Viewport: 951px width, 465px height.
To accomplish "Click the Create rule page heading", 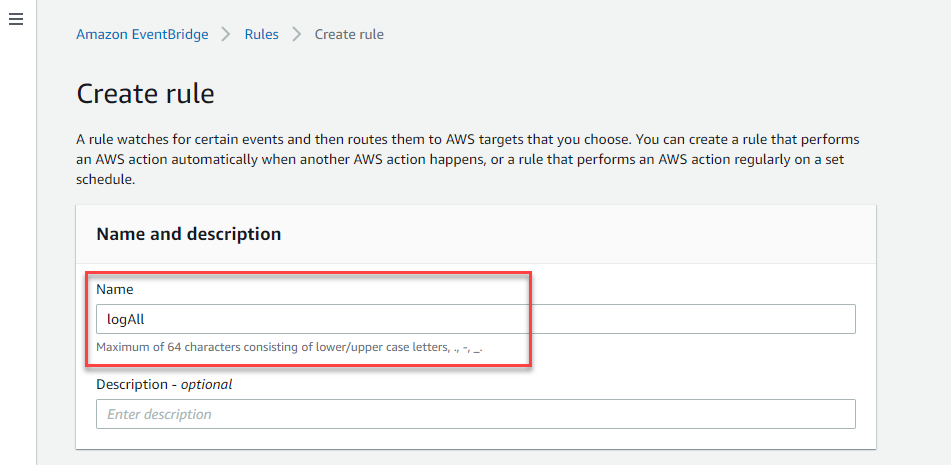I will coord(146,95).
